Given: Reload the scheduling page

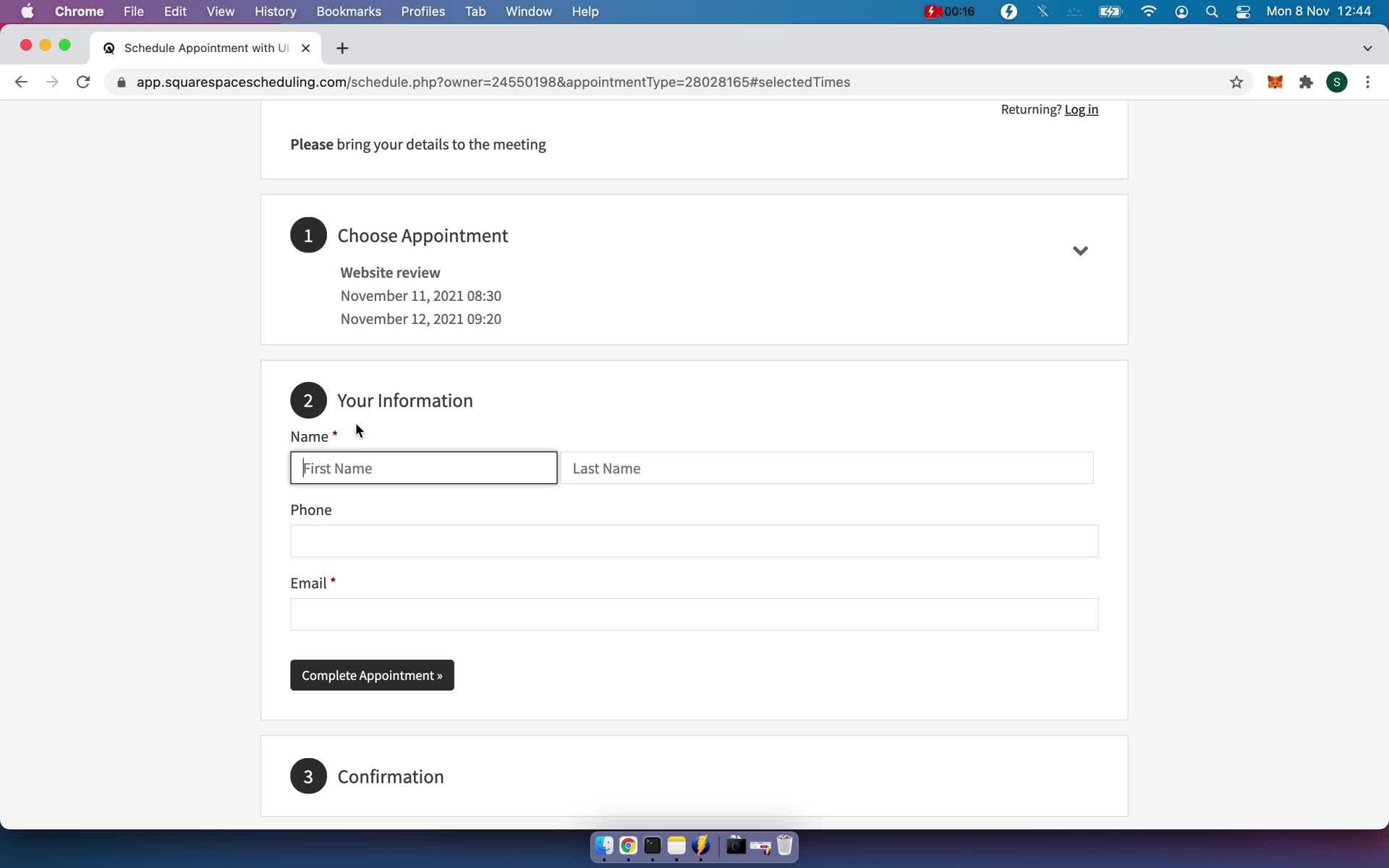Looking at the screenshot, I should point(83,82).
